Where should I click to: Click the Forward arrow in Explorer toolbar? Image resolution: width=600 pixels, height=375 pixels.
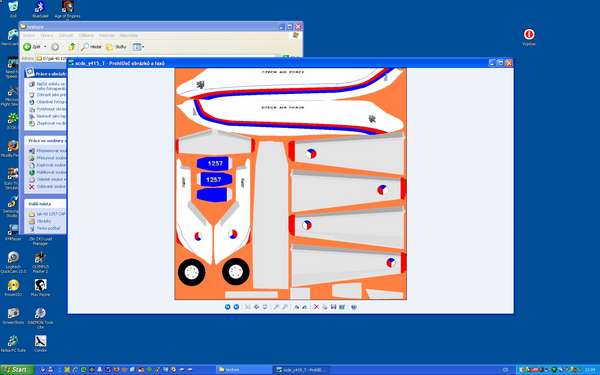pos(55,47)
